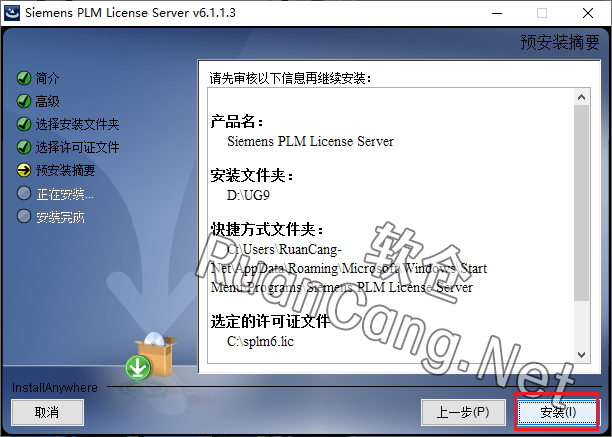The image size is (612, 437).
Task: Go back with the 上一步(P) button
Action: coord(463,412)
